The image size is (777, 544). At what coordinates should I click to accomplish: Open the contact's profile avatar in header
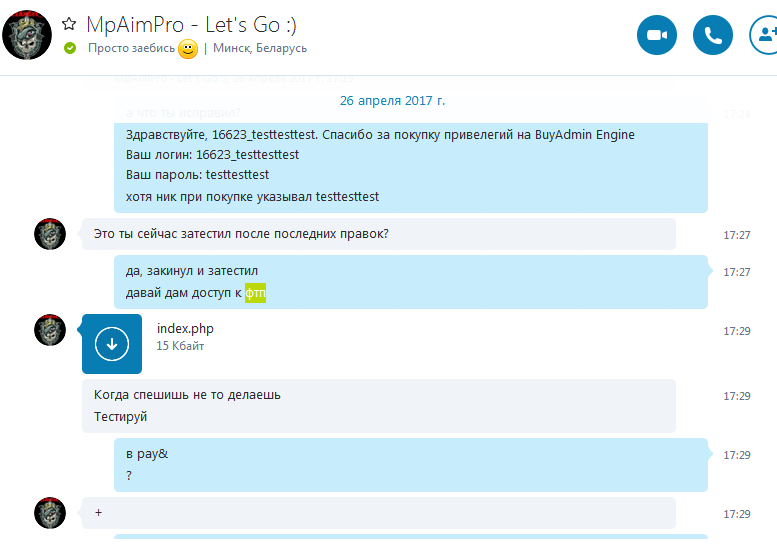point(27,35)
